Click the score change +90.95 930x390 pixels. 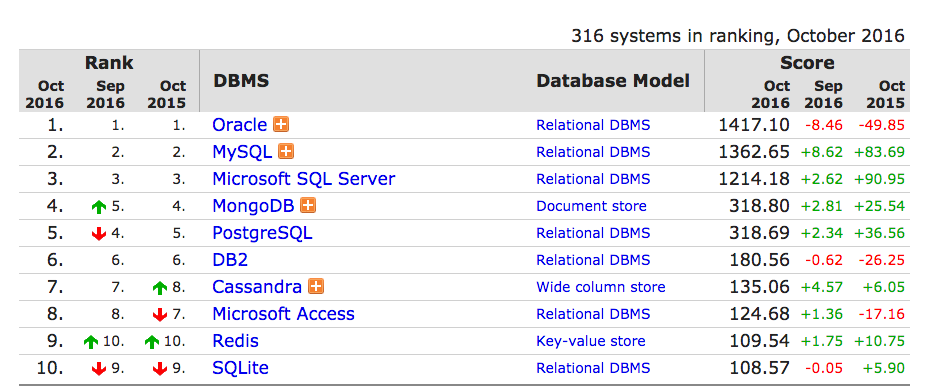[879, 179]
